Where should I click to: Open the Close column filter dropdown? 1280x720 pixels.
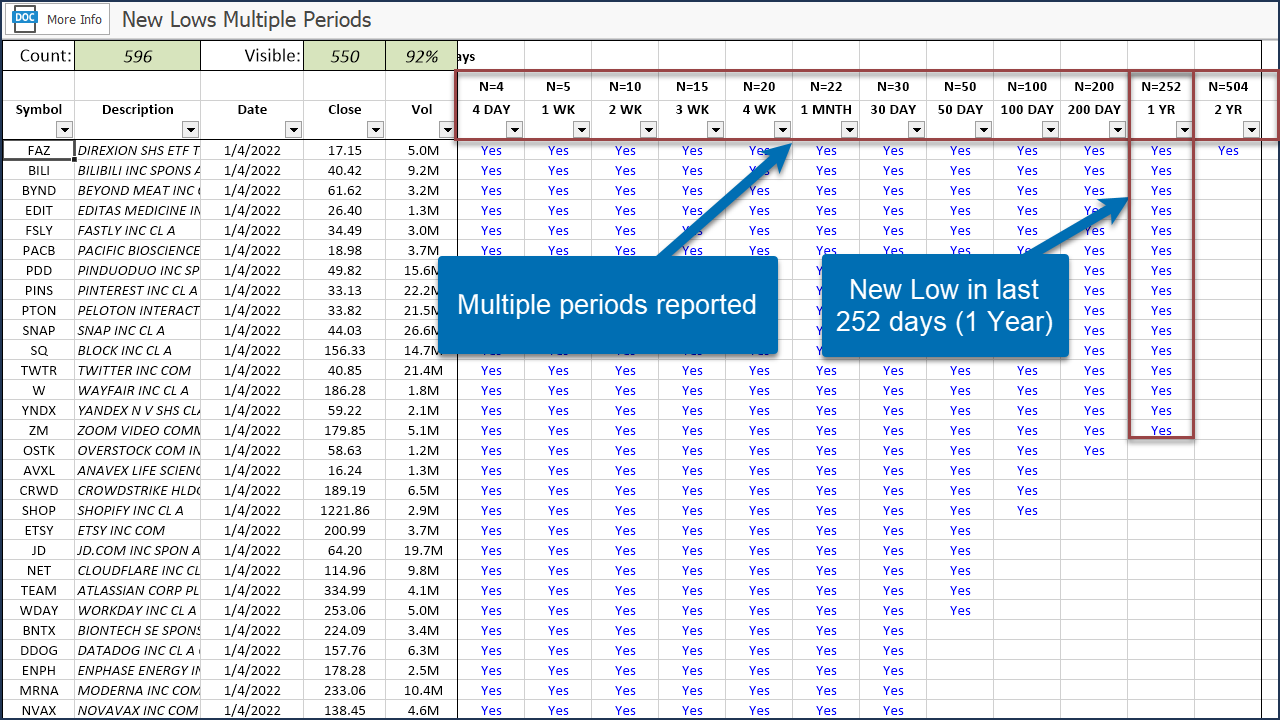coord(376,129)
